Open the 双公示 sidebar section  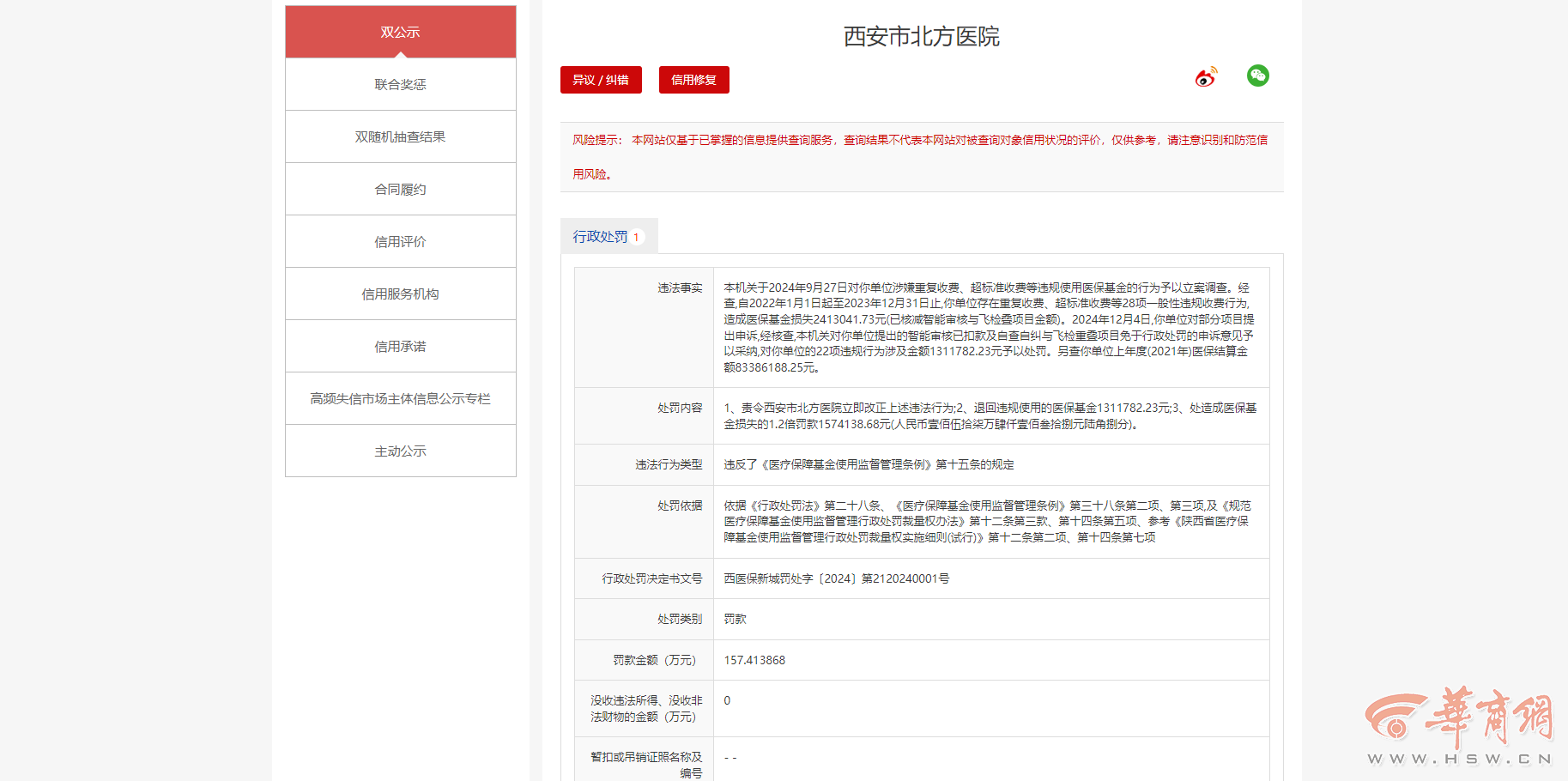[x=401, y=32]
